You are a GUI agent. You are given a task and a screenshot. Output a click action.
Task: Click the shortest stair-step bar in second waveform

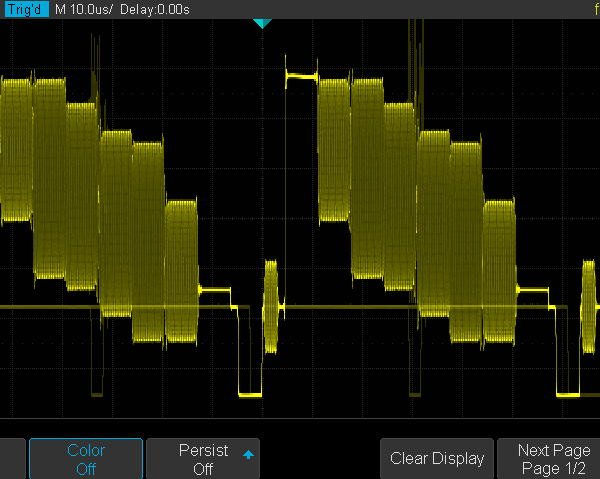(x=498, y=270)
